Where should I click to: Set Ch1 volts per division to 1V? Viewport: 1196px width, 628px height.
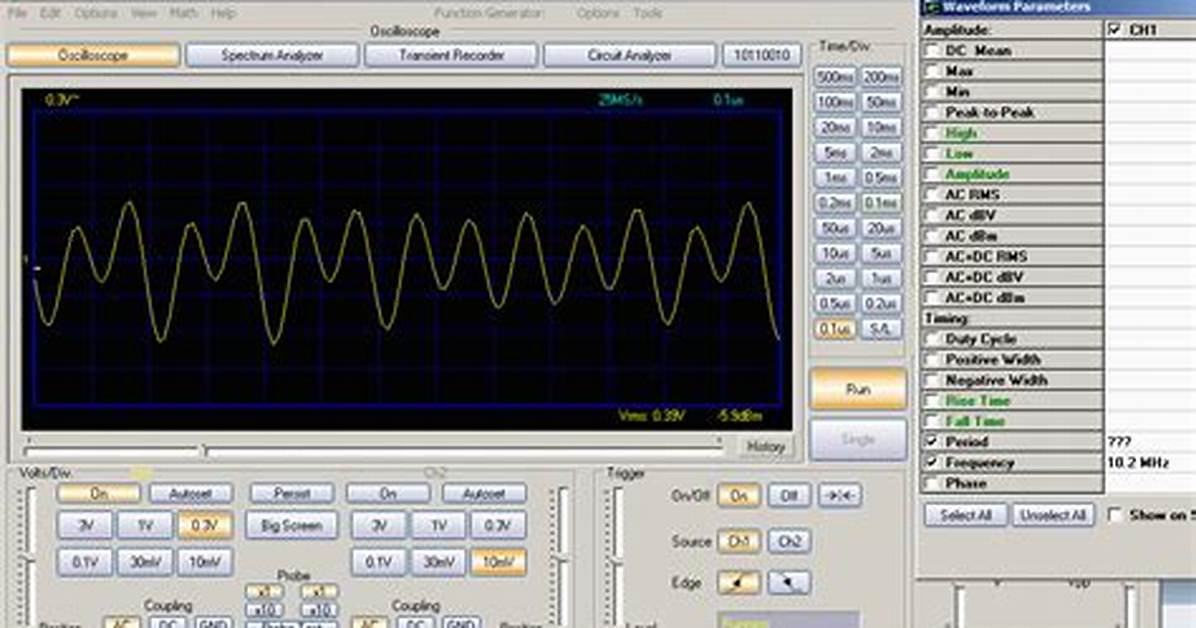coord(145,526)
